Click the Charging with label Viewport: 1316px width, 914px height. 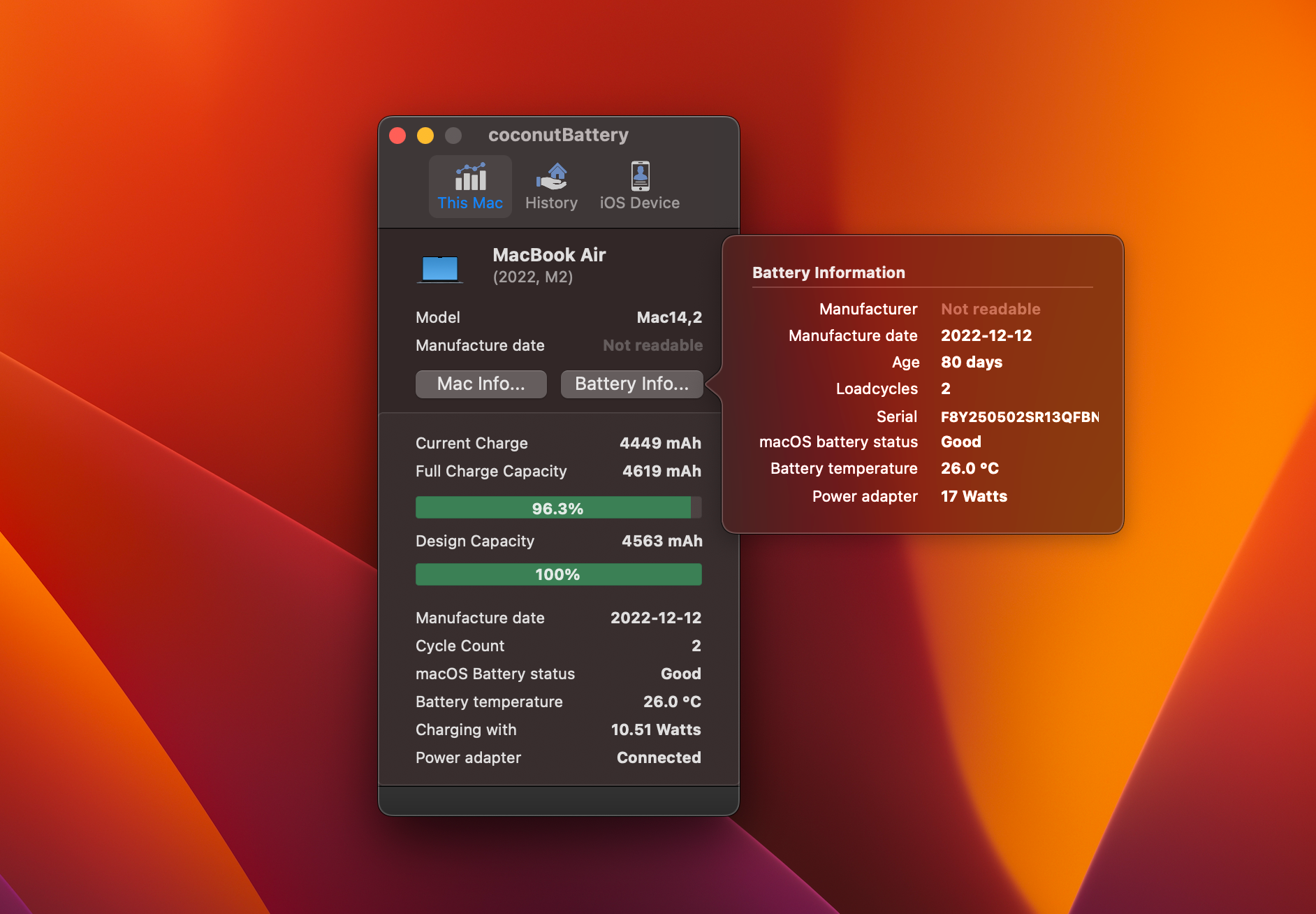point(466,730)
